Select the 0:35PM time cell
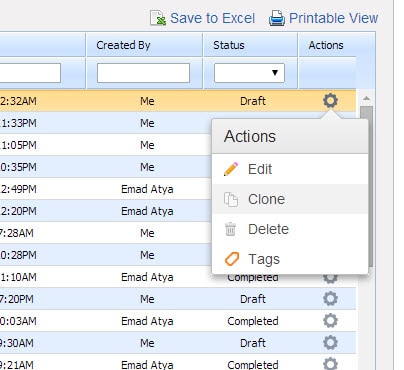 (x=18, y=167)
